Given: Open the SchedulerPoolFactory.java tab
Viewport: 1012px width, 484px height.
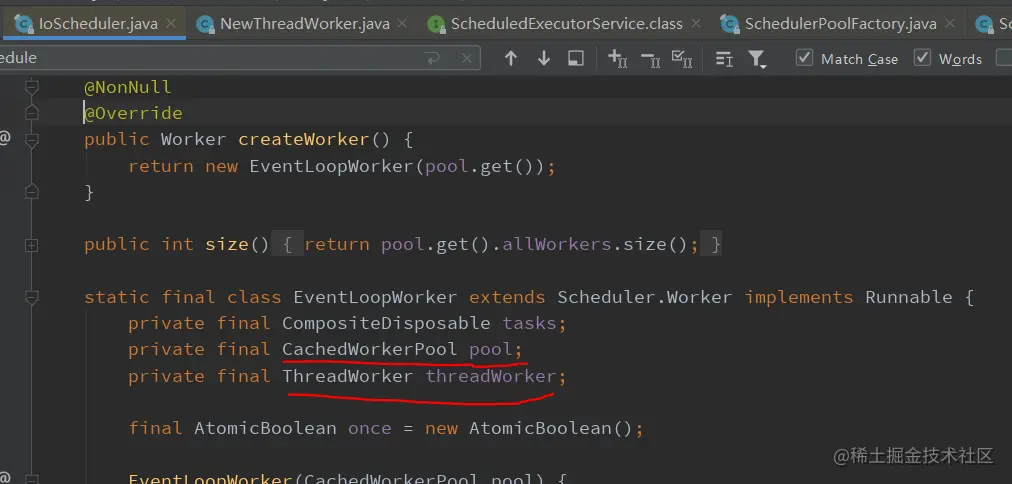Looking at the screenshot, I should coord(840,24).
